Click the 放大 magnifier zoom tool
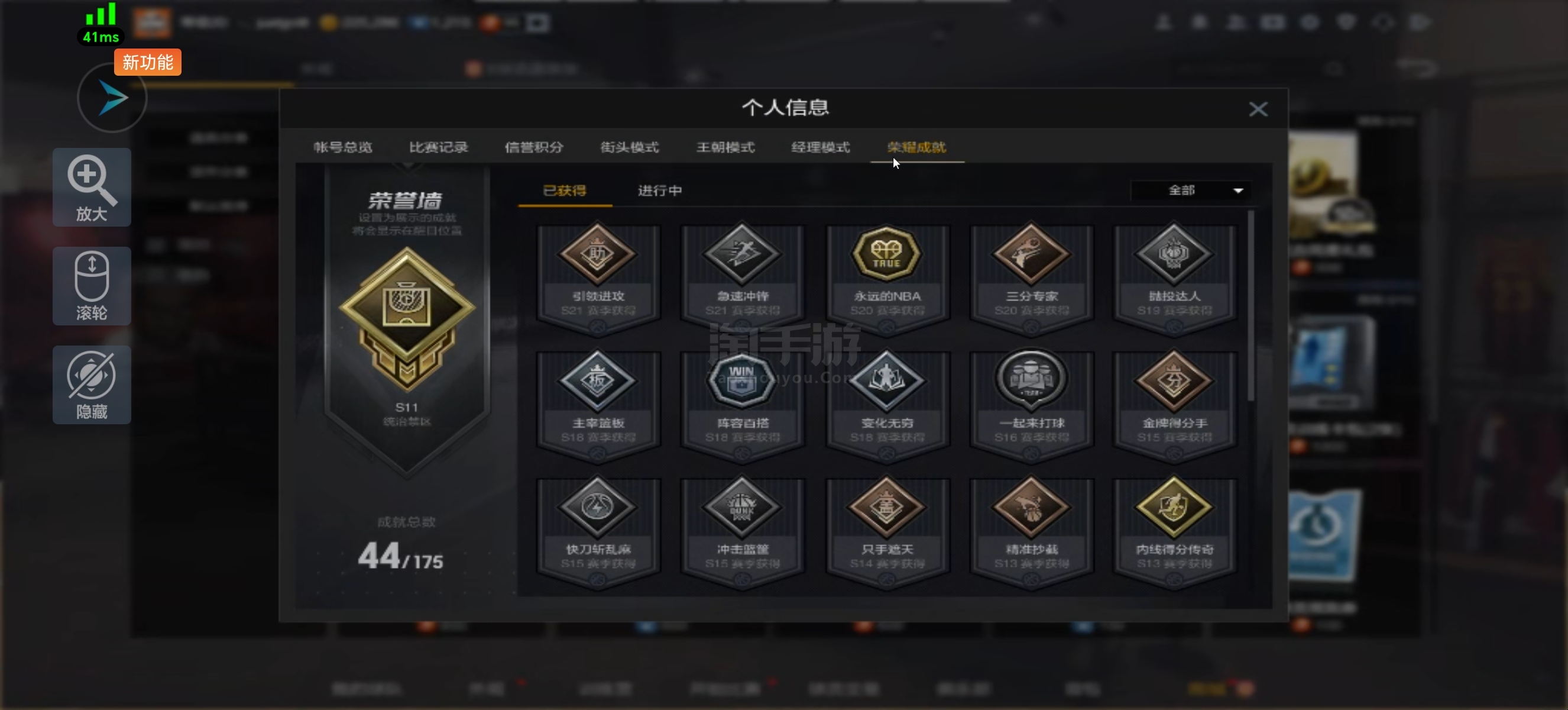1568x710 pixels. 92,188
